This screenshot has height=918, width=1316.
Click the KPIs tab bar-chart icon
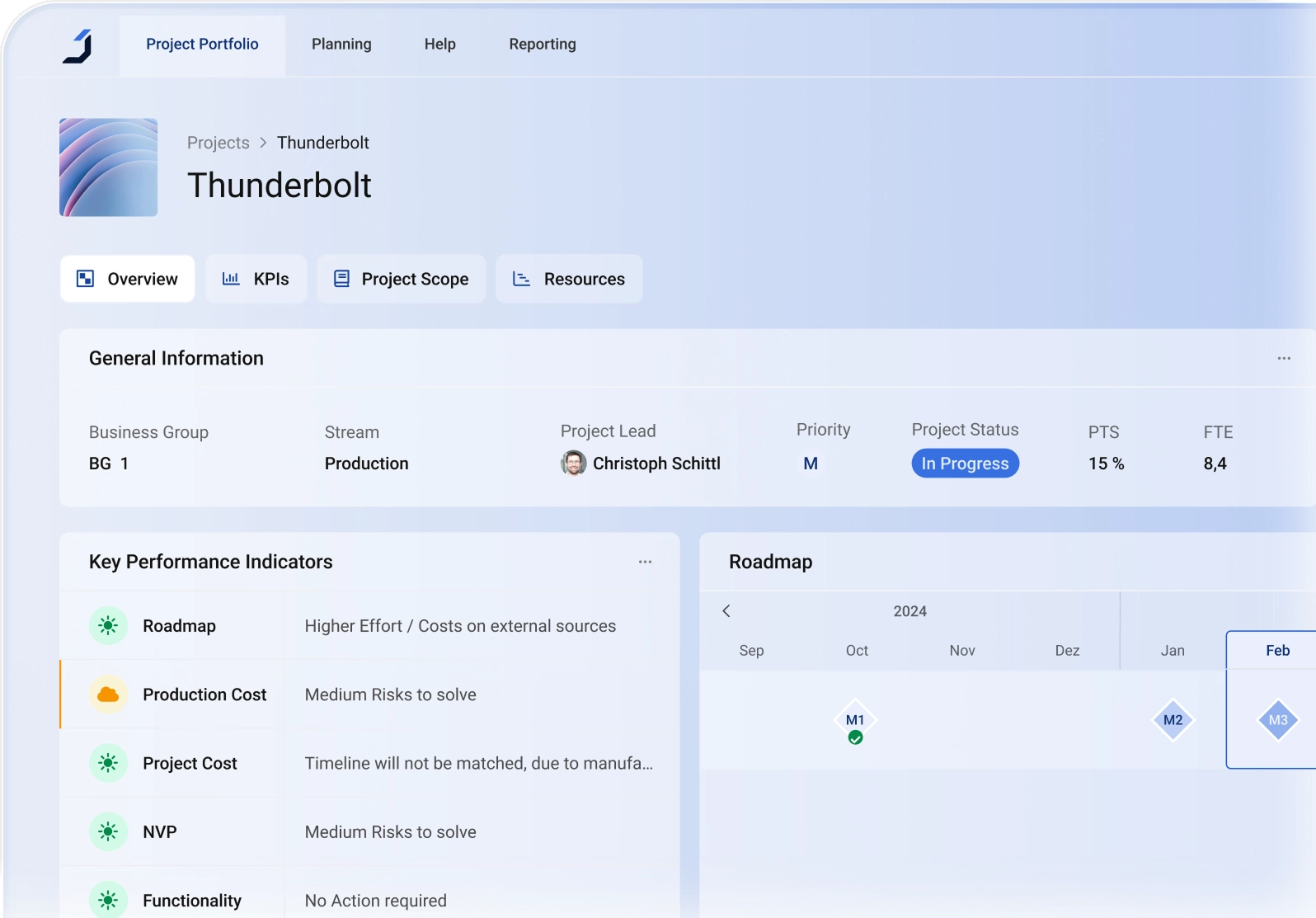[231, 279]
